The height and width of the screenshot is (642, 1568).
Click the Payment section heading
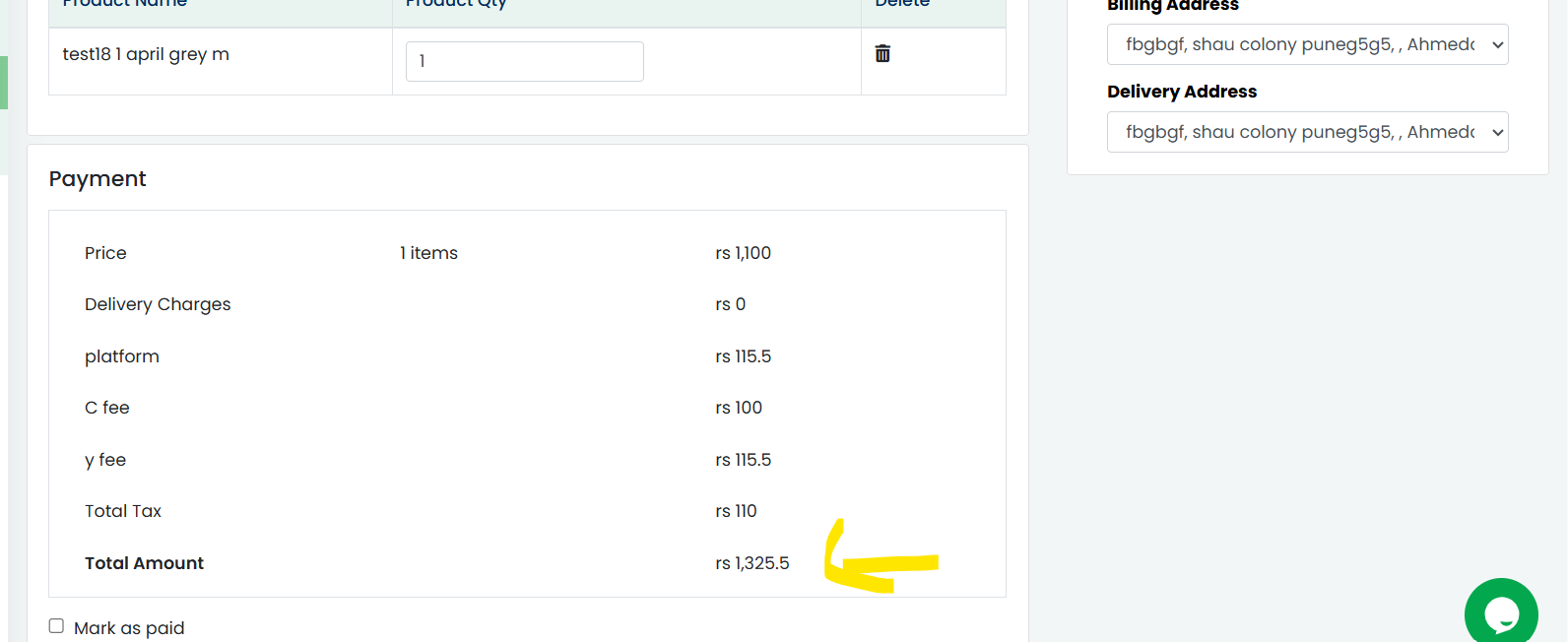98,179
